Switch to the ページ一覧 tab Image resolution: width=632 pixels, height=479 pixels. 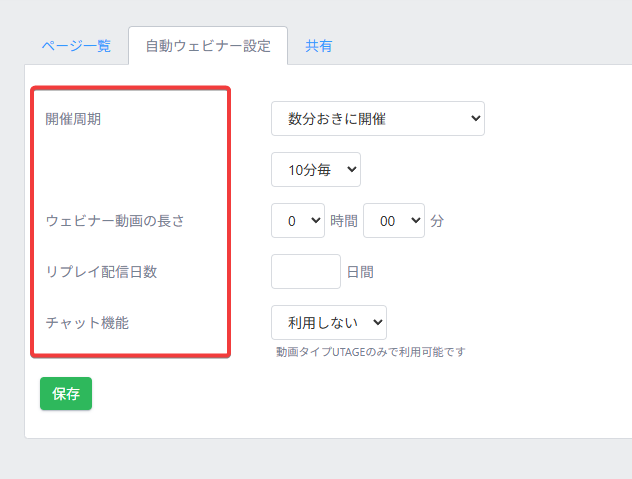pyautogui.click(x=76, y=46)
